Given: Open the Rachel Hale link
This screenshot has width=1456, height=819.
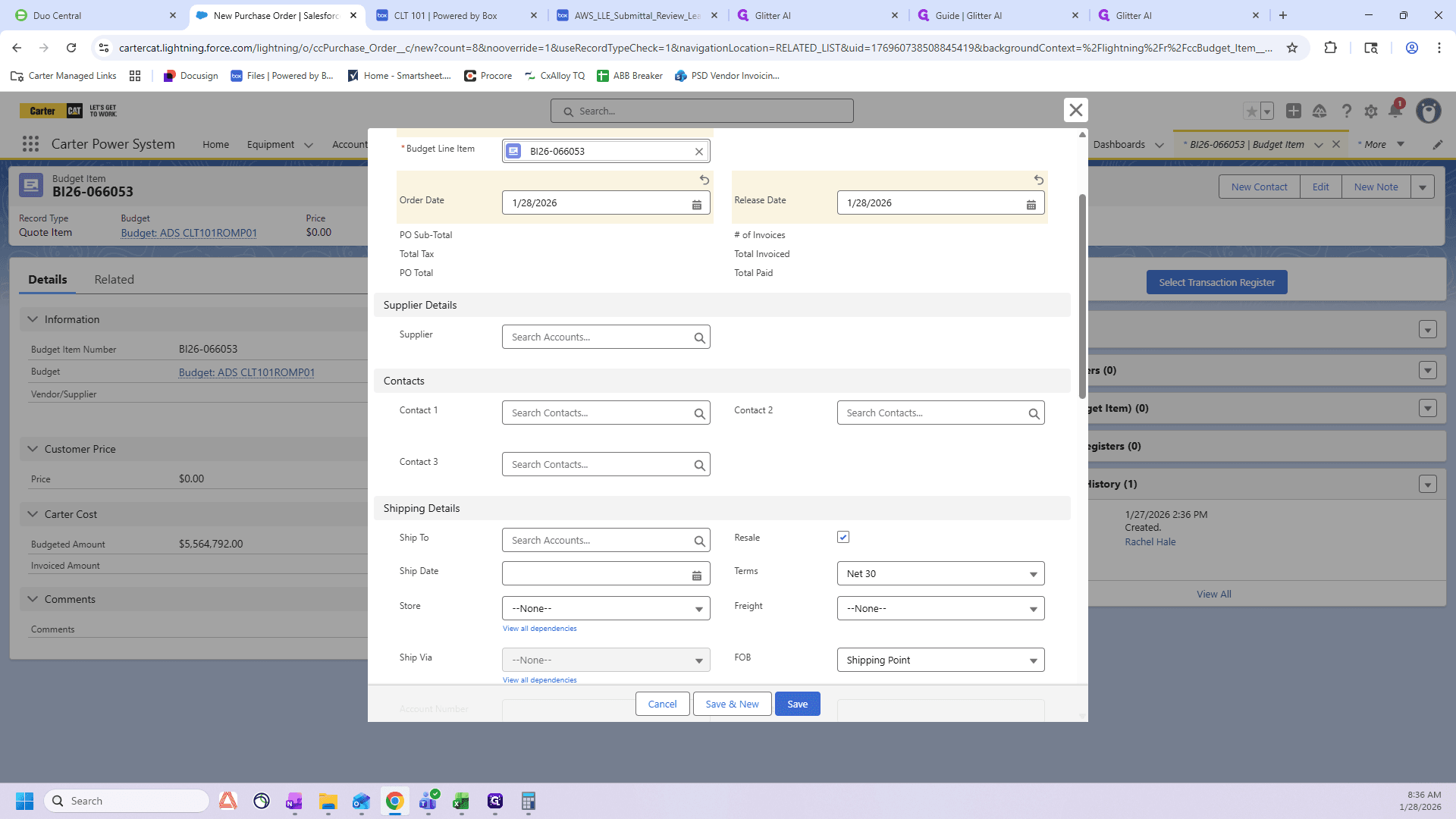Looking at the screenshot, I should [x=1150, y=541].
